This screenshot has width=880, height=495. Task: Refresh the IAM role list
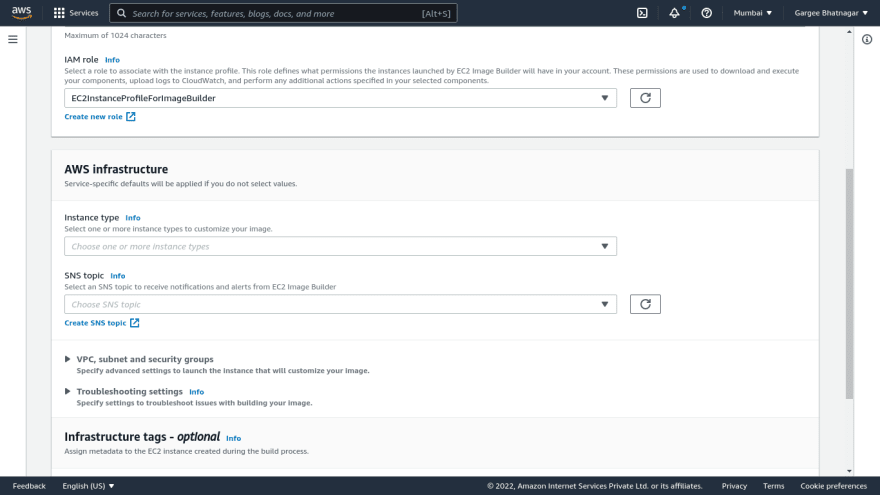(x=645, y=98)
